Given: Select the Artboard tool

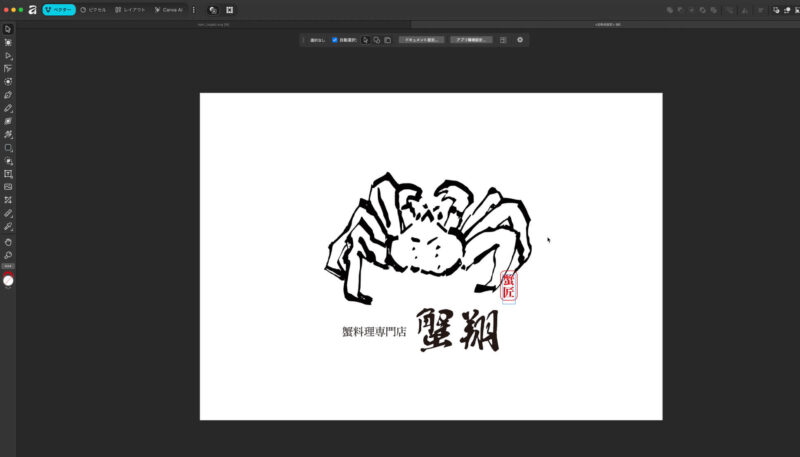Looking at the screenshot, I should [x=8, y=42].
